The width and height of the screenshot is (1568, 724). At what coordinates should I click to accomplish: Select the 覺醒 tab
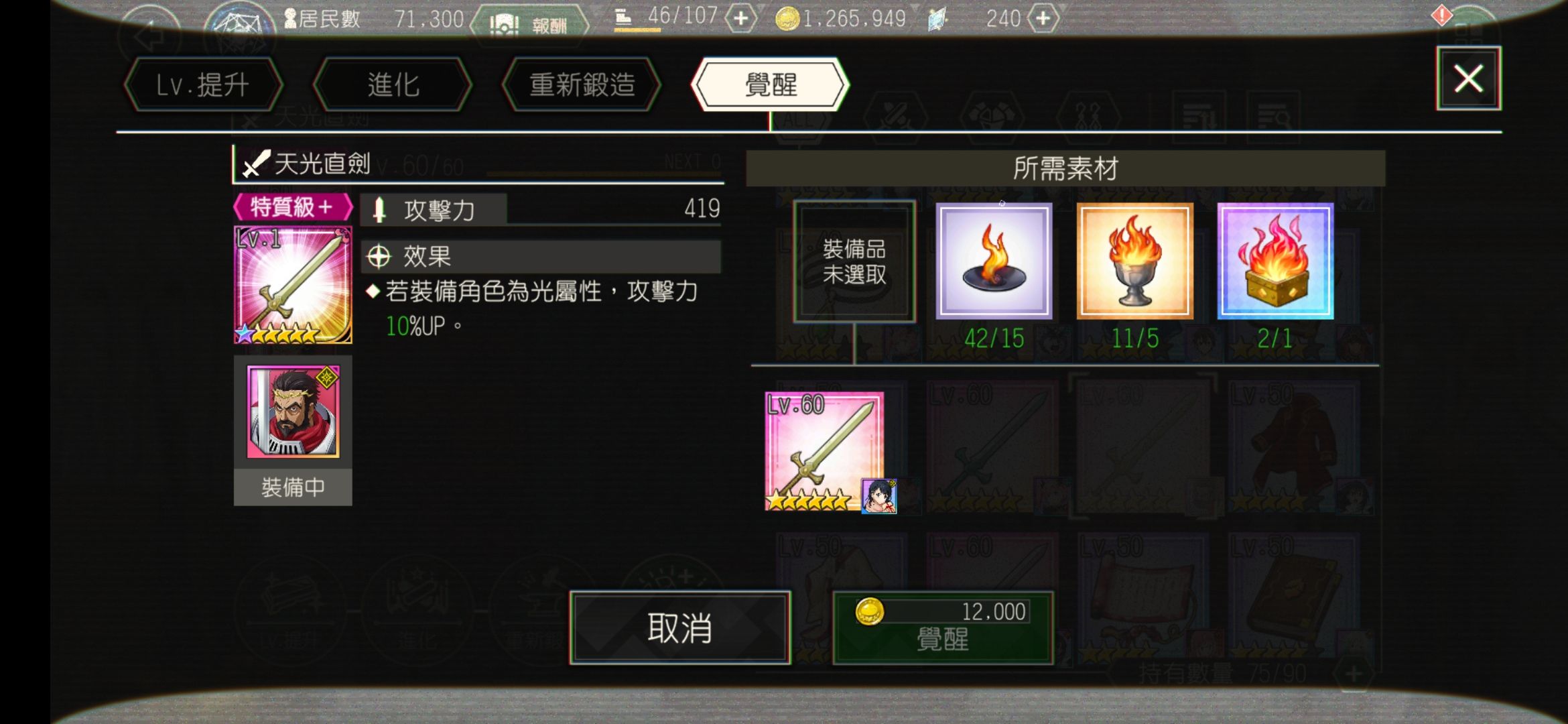coord(771,85)
